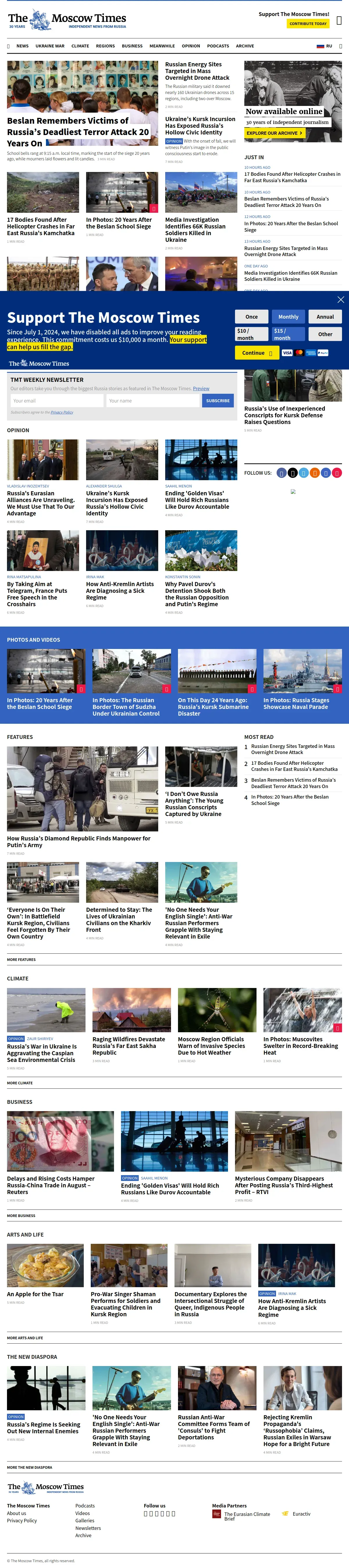Open the REGIONS menu item
349x1568 pixels.
tap(105, 46)
